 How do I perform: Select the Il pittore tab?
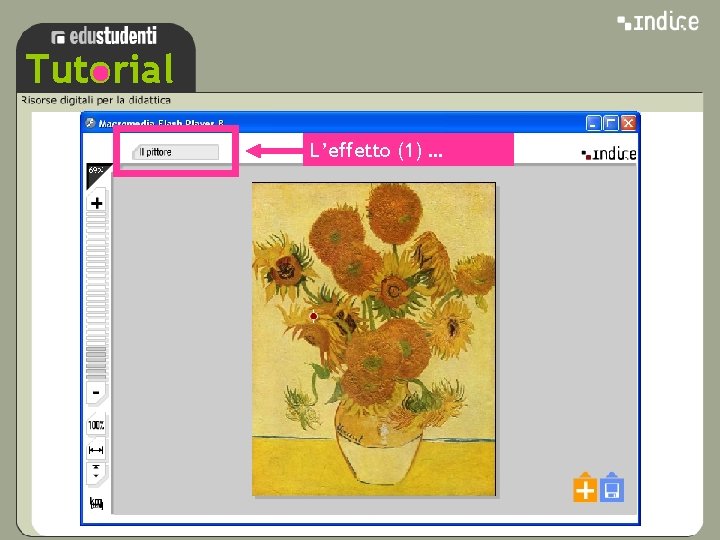[x=175, y=152]
